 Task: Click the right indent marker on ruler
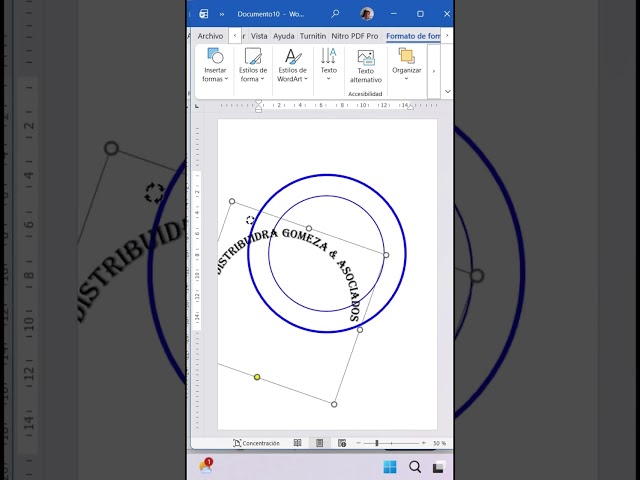411,107
